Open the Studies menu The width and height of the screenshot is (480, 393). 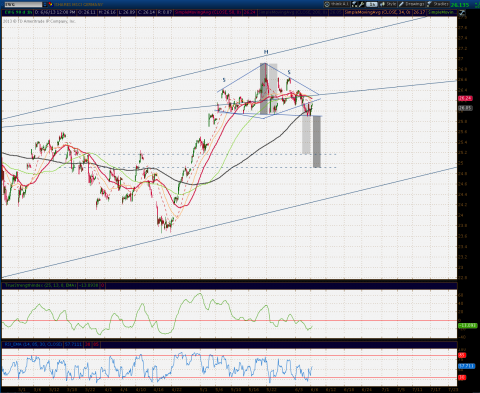(437, 4)
